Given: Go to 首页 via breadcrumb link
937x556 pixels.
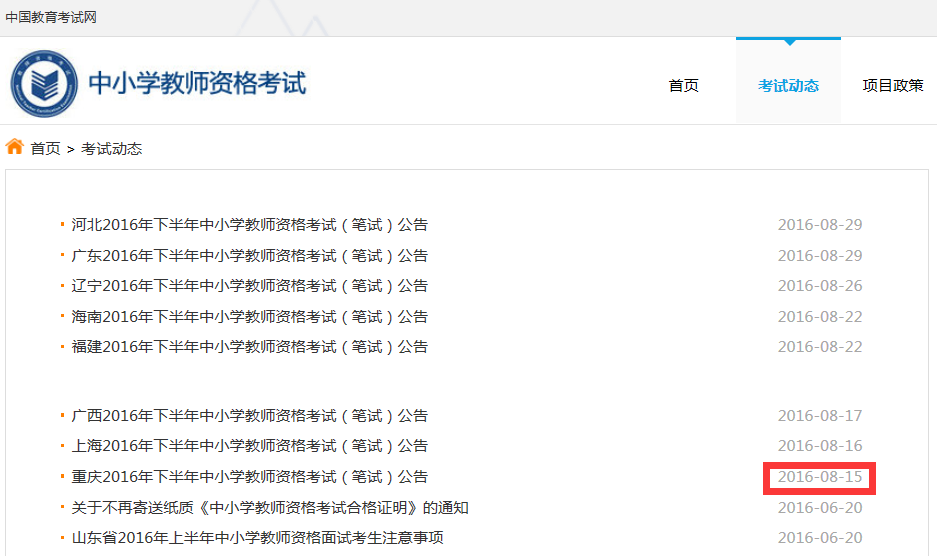Looking at the screenshot, I should click(x=45, y=149).
